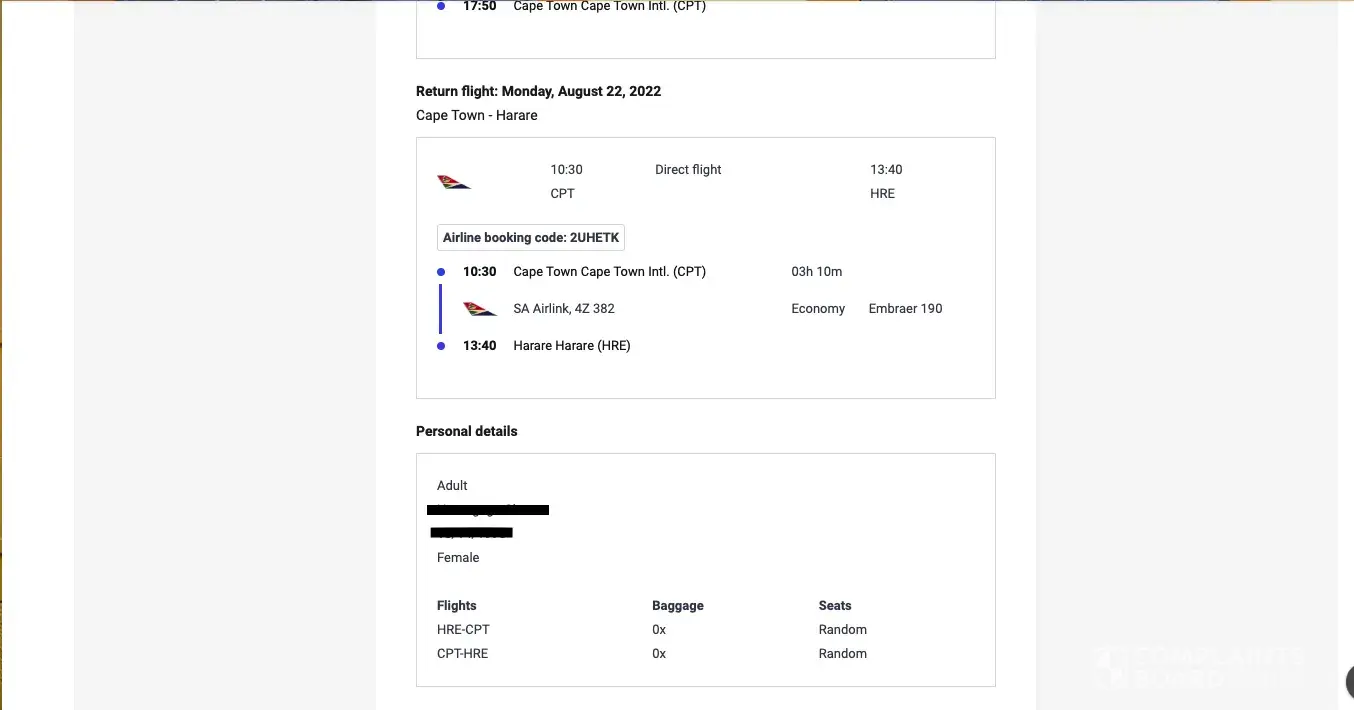
Task: Click the HRE-CPT flight row
Action: tap(463, 630)
